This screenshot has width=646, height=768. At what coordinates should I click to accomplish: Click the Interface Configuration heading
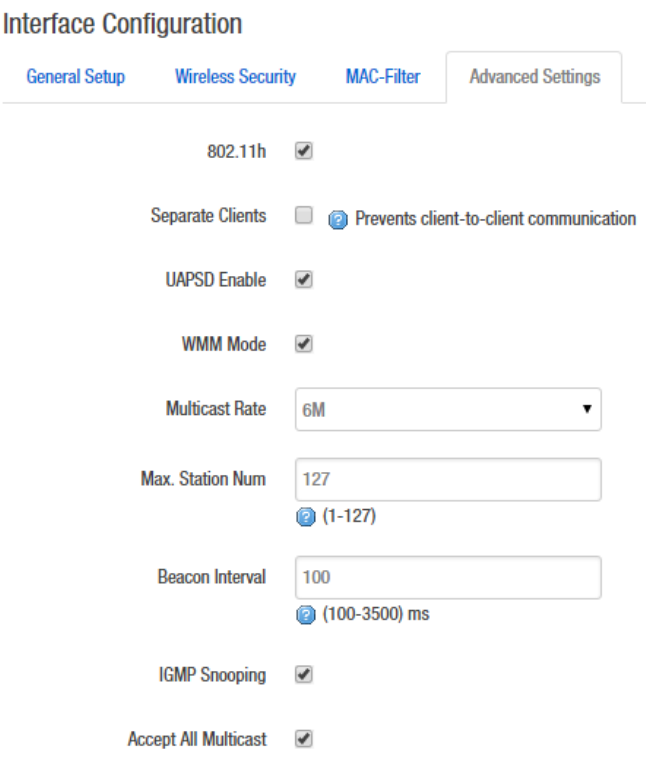click(x=123, y=24)
